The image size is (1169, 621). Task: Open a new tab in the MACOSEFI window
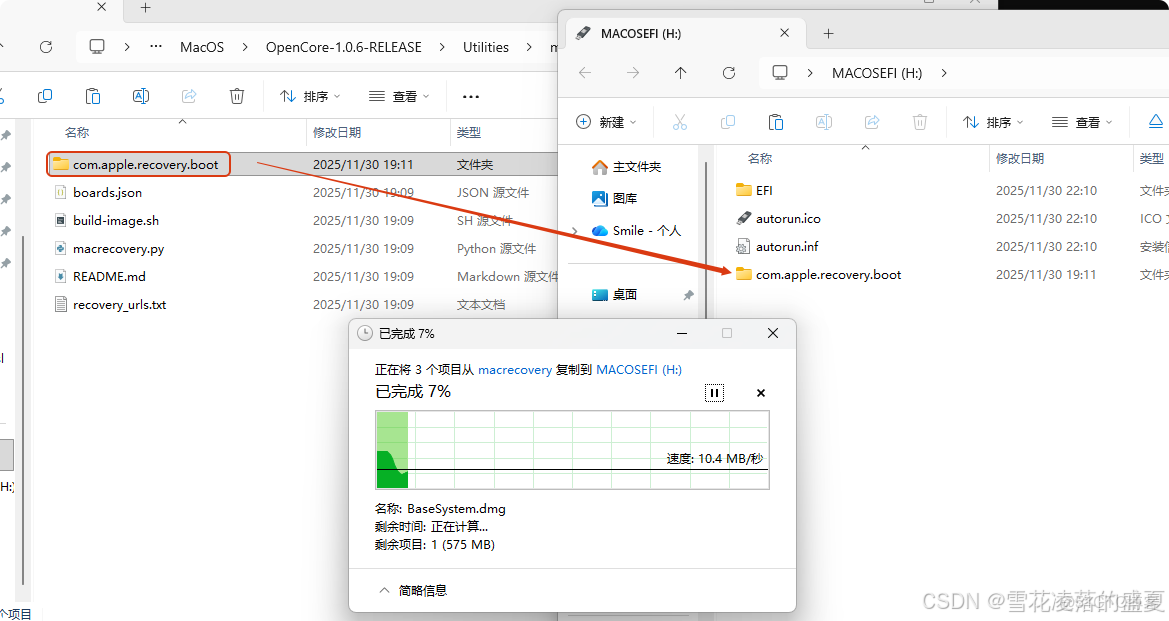pos(828,33)
